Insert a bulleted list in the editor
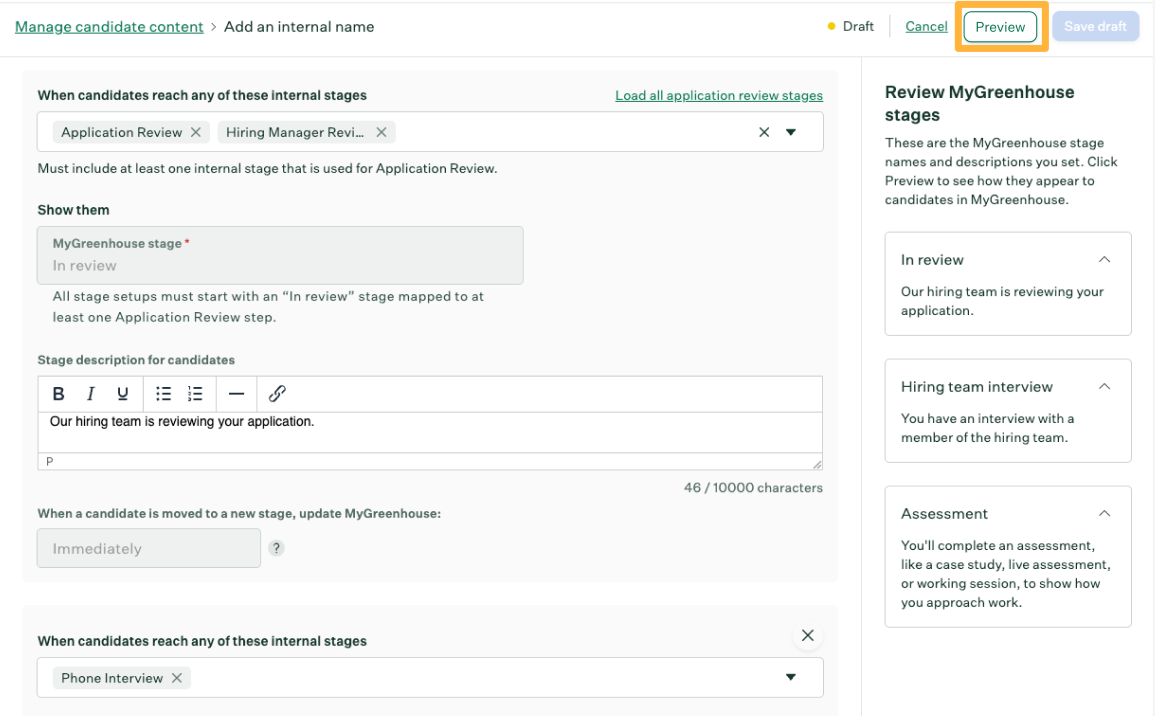Viewport: 1155px width, 716px height. [x=163, y=394]
